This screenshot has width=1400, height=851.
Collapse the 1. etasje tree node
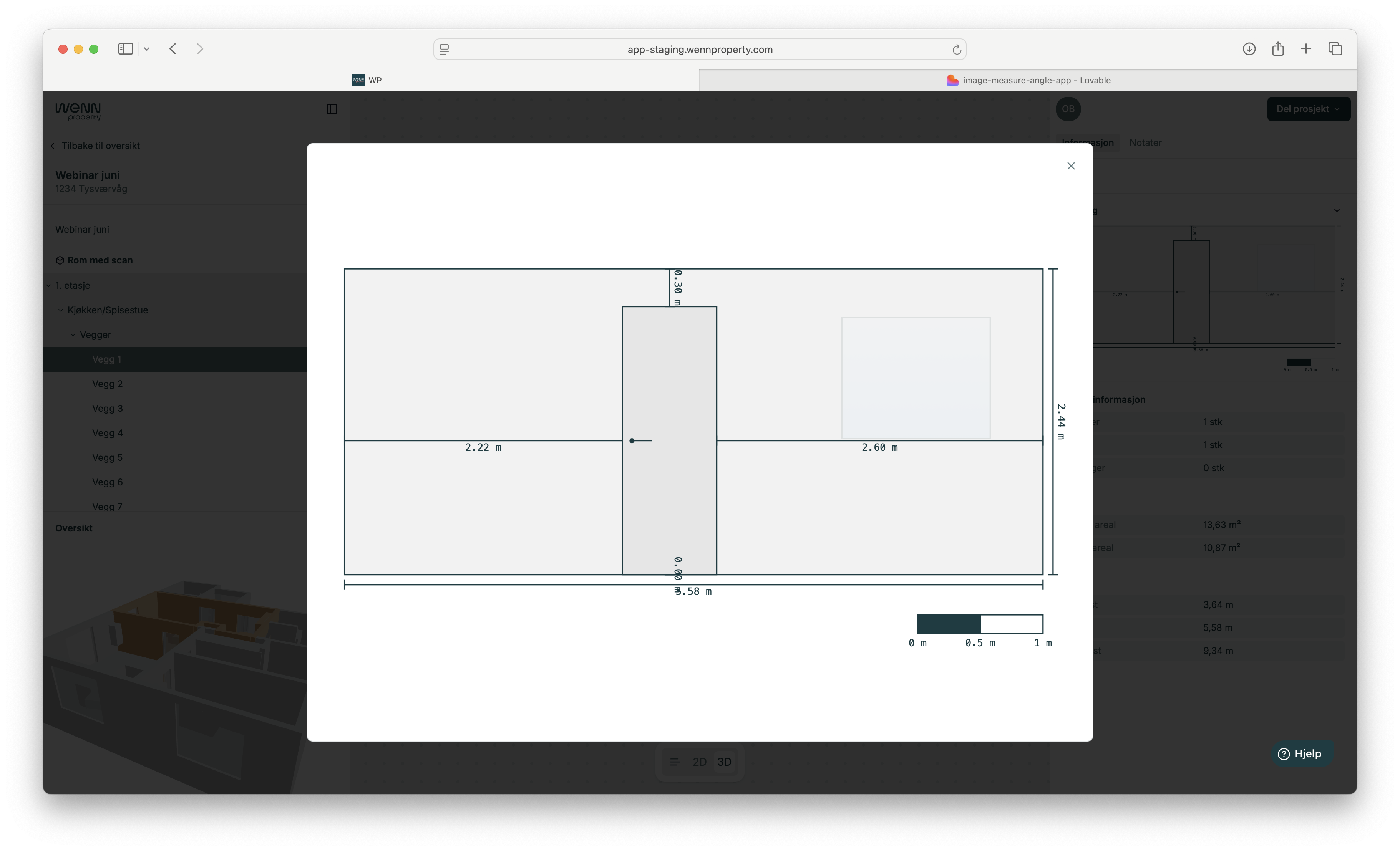(49, 285)
